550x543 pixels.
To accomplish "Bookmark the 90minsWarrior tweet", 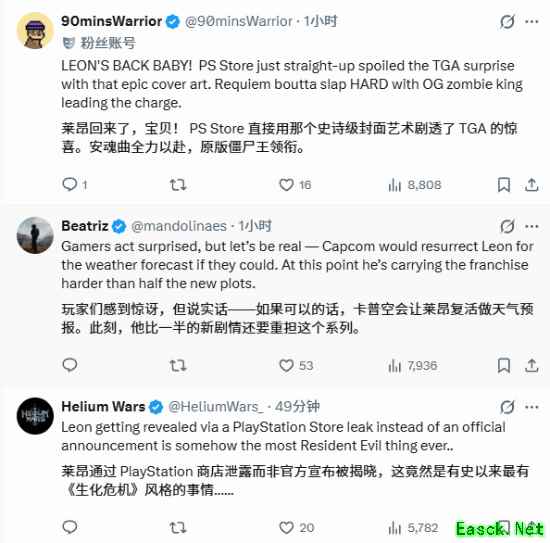I will (504, 185).
